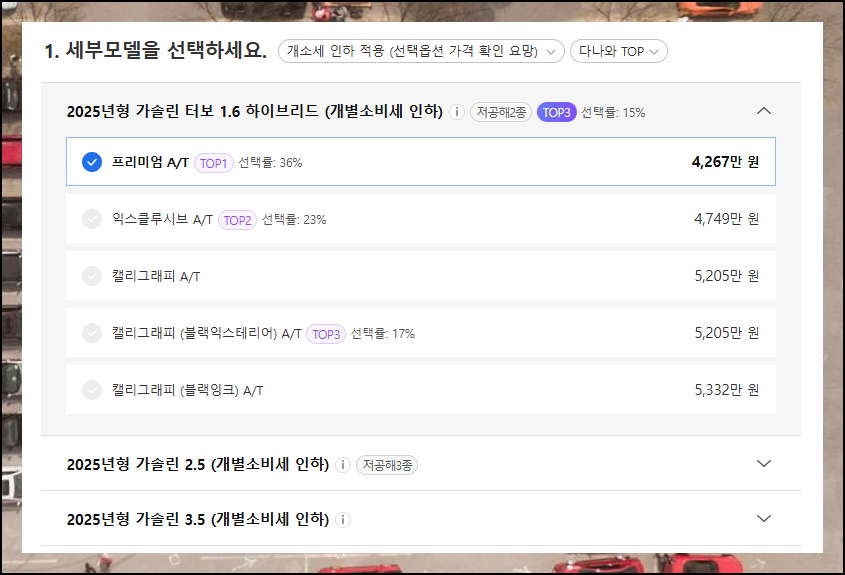This screenshot has height=575, width=845.
Task: Click the 4,749만 원 price
Action: tap(726, 219)
